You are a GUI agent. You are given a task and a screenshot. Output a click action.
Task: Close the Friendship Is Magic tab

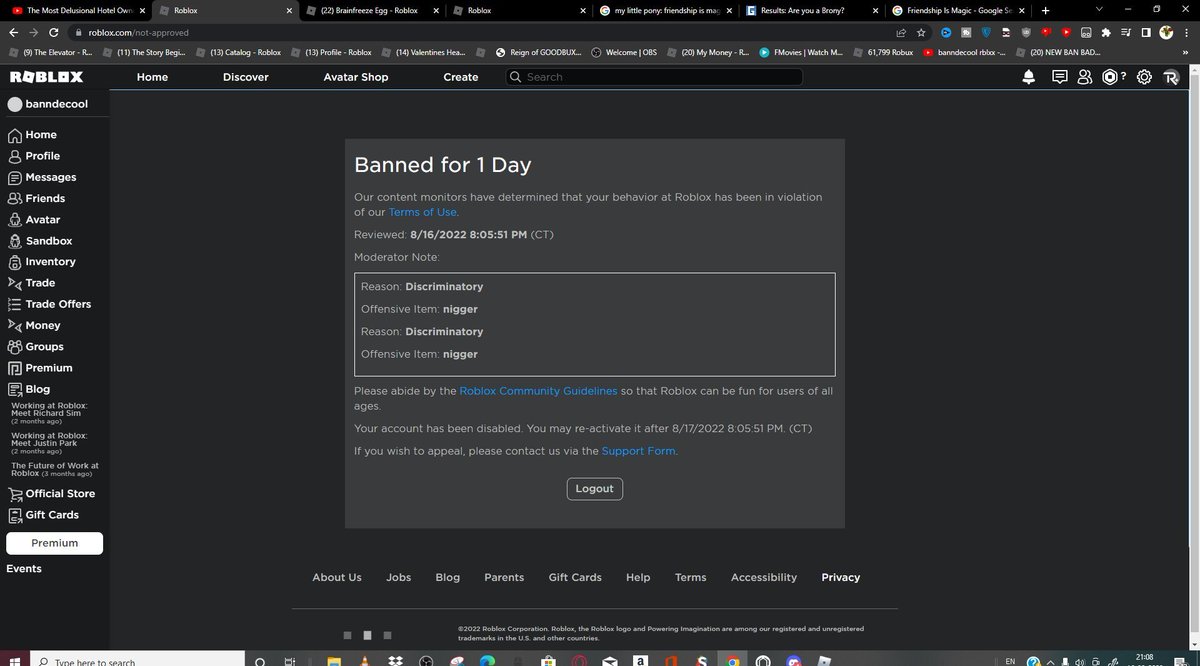click(1024, 10)
